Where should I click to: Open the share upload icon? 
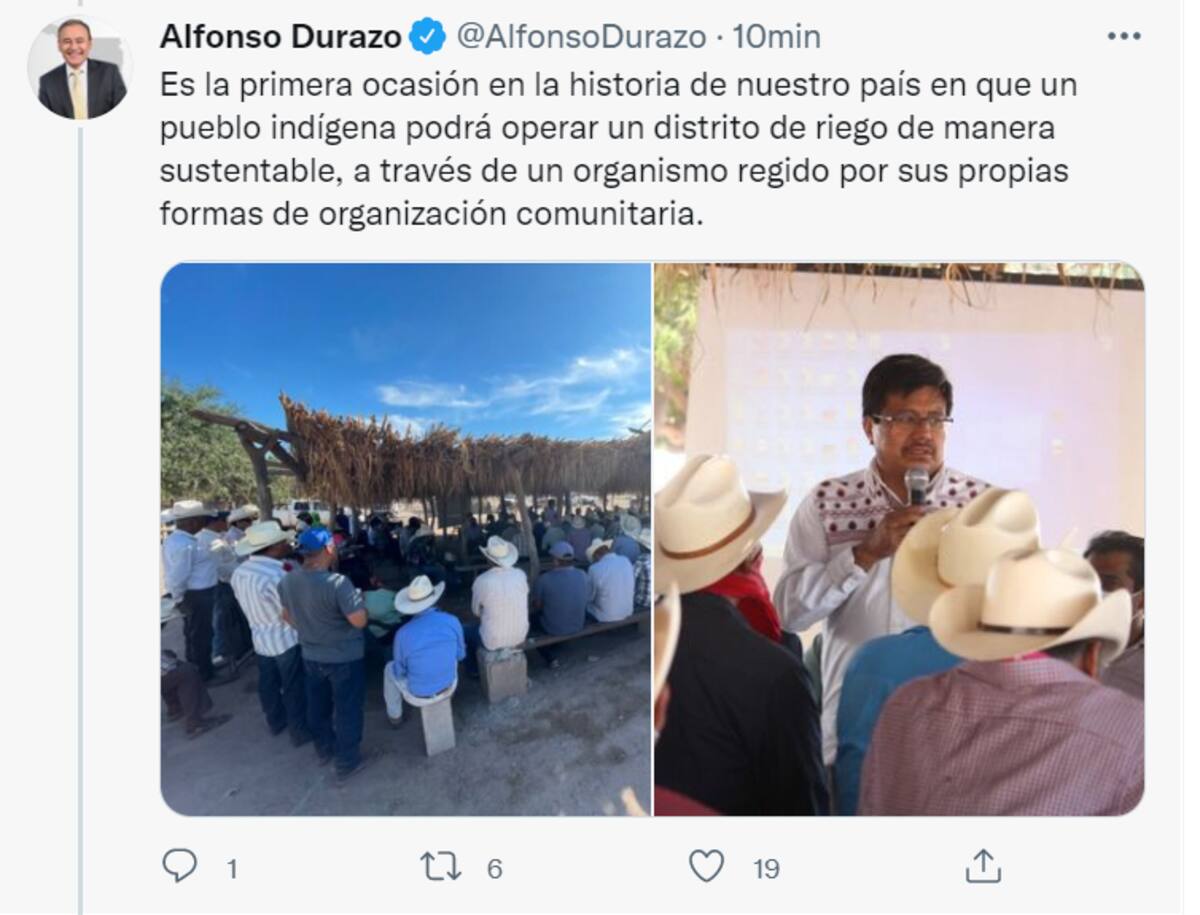tap(983, 866)
